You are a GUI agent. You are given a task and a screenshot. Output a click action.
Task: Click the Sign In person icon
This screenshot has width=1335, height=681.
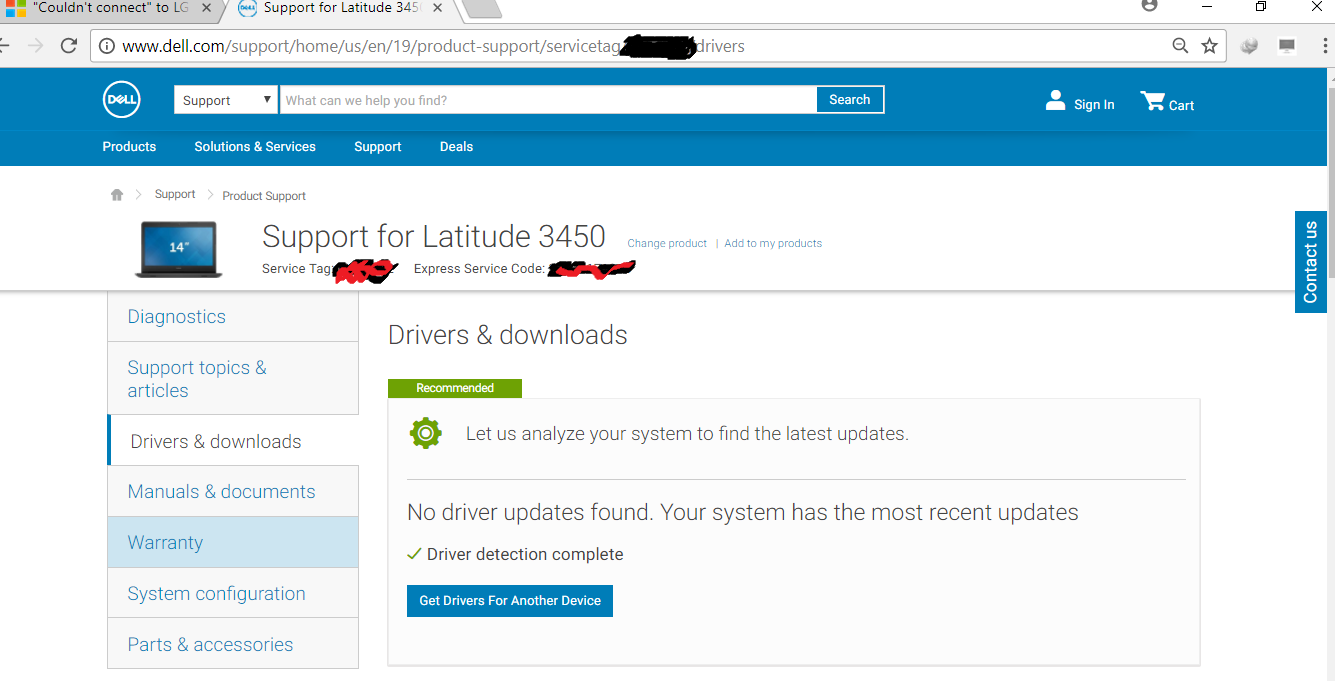click(x=1055, y=100)
